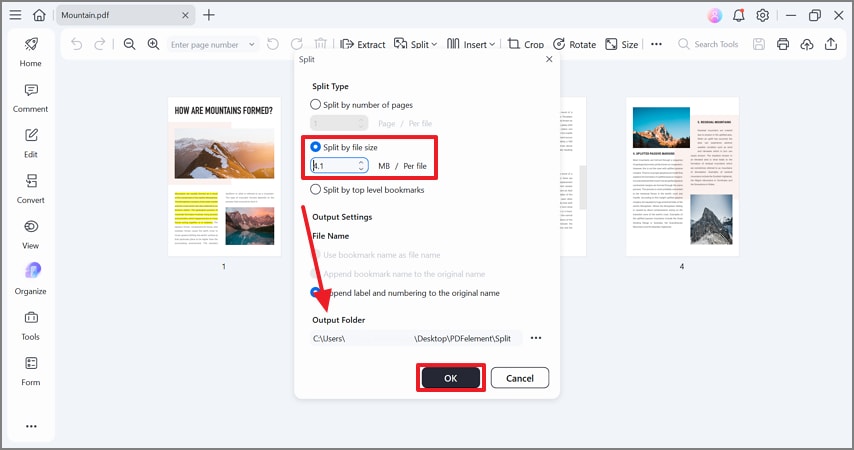
Task: Redo the last action
Action: click(100, 44)
